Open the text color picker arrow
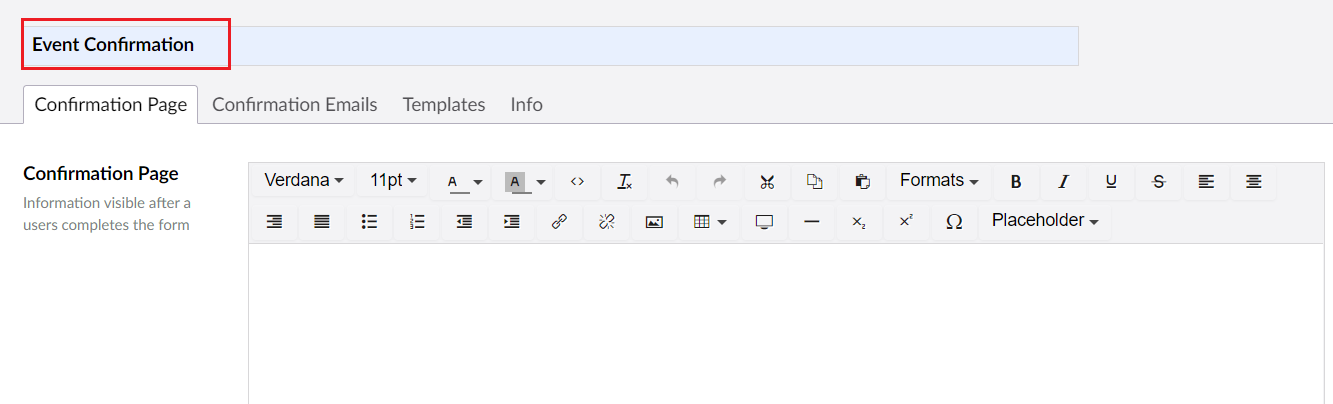The height and width of the screenshot is (404, 1333). click(478, 183)
